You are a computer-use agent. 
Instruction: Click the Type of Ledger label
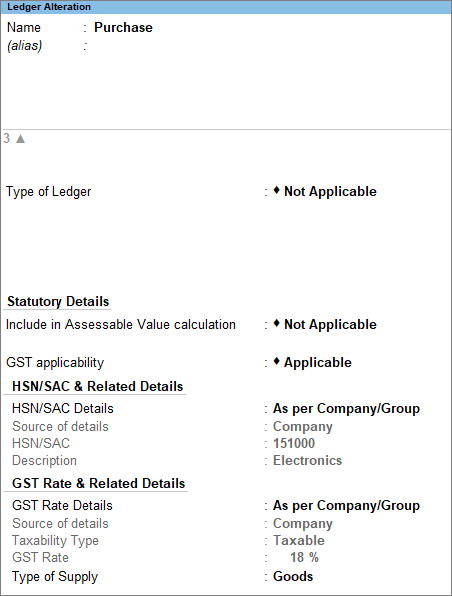point(49,192)
